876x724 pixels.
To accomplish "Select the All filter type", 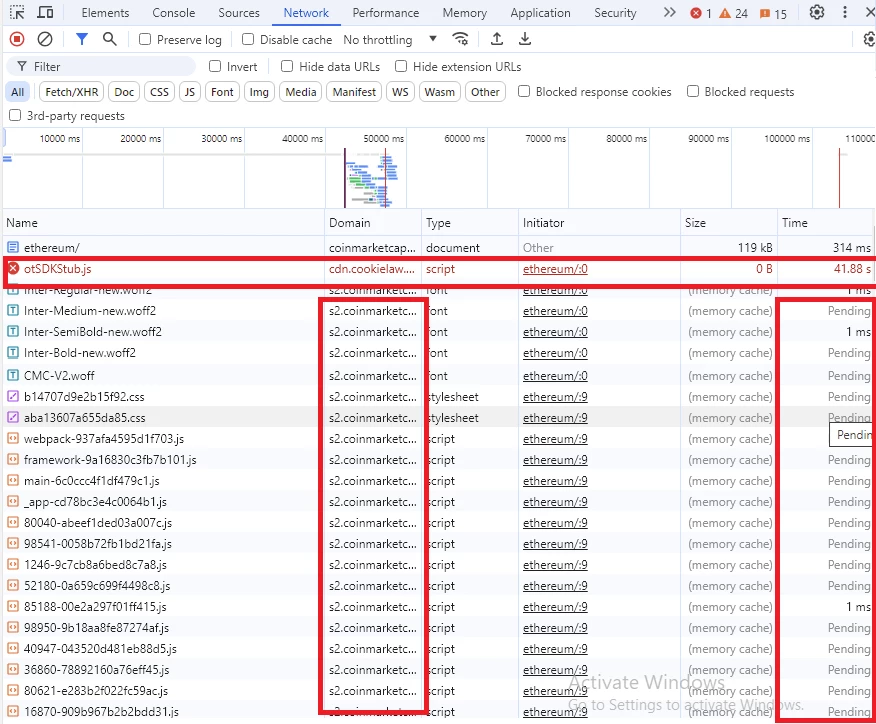I will [17, 92].
